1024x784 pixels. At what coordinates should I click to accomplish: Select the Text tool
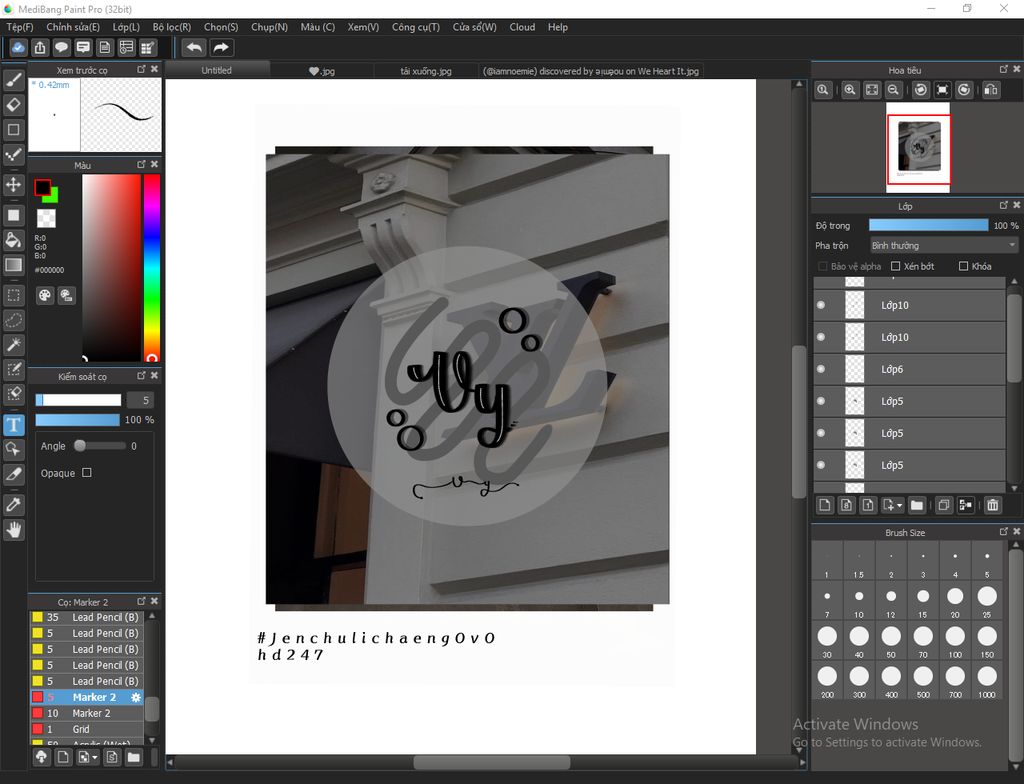coord(14,425)
